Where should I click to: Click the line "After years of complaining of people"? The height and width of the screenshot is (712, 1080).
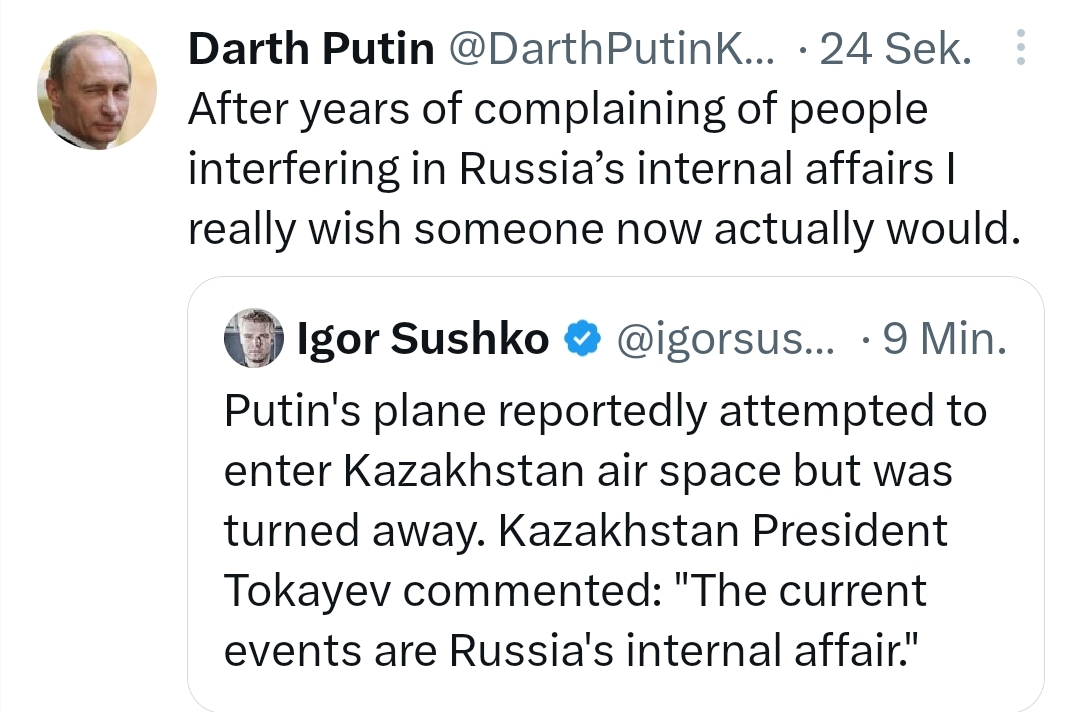tap(557, 109)
